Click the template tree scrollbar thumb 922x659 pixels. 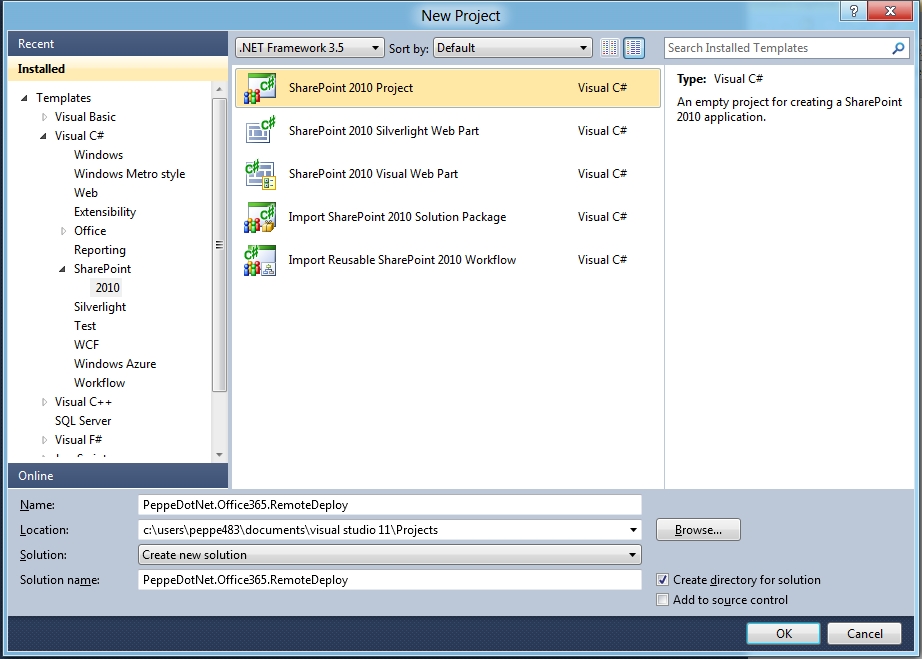(219, 245)
